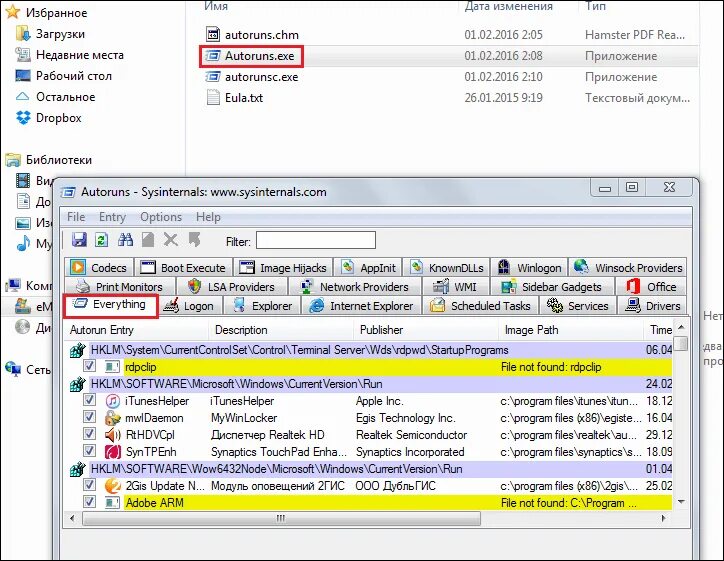Screen dimensions: 724x561
Task: Click the Jump to entry toolbar icon
Action: 194,240
